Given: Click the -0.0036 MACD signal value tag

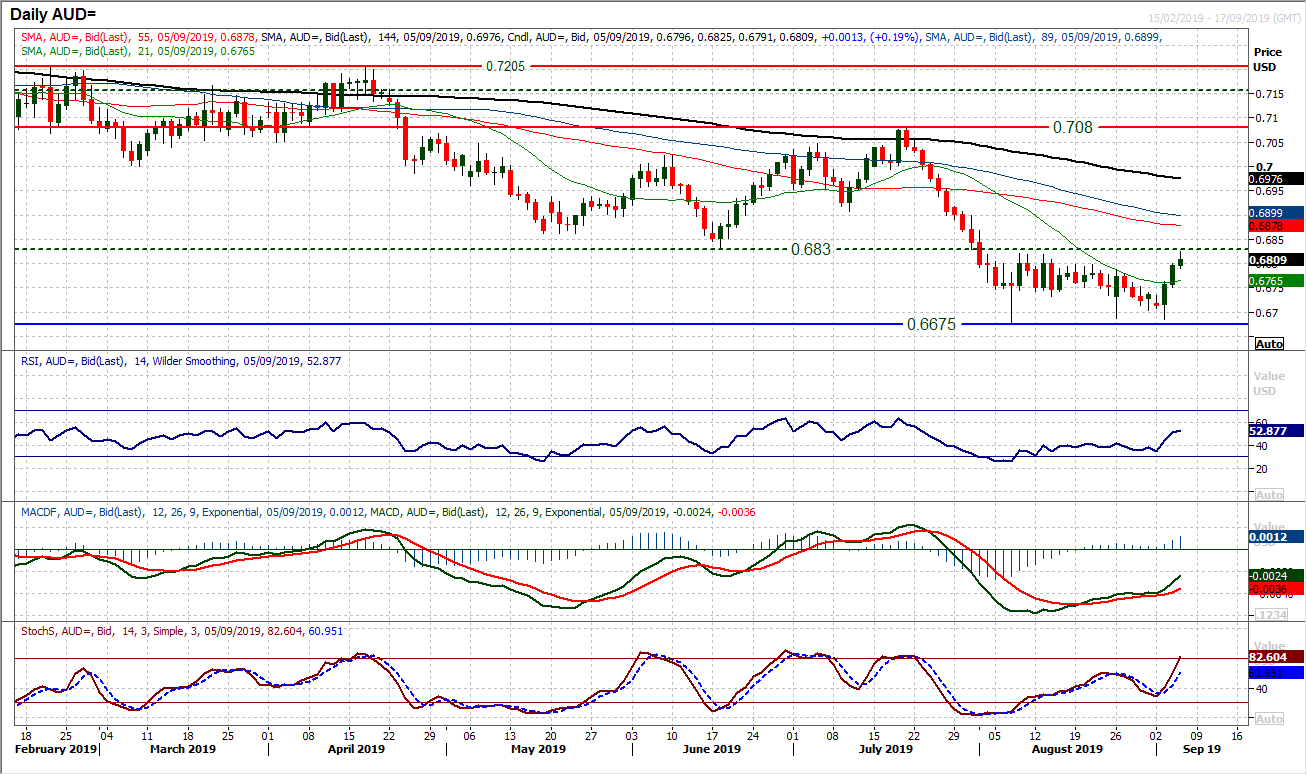Looking at the screenshot, I should [x=1276, y=589].
